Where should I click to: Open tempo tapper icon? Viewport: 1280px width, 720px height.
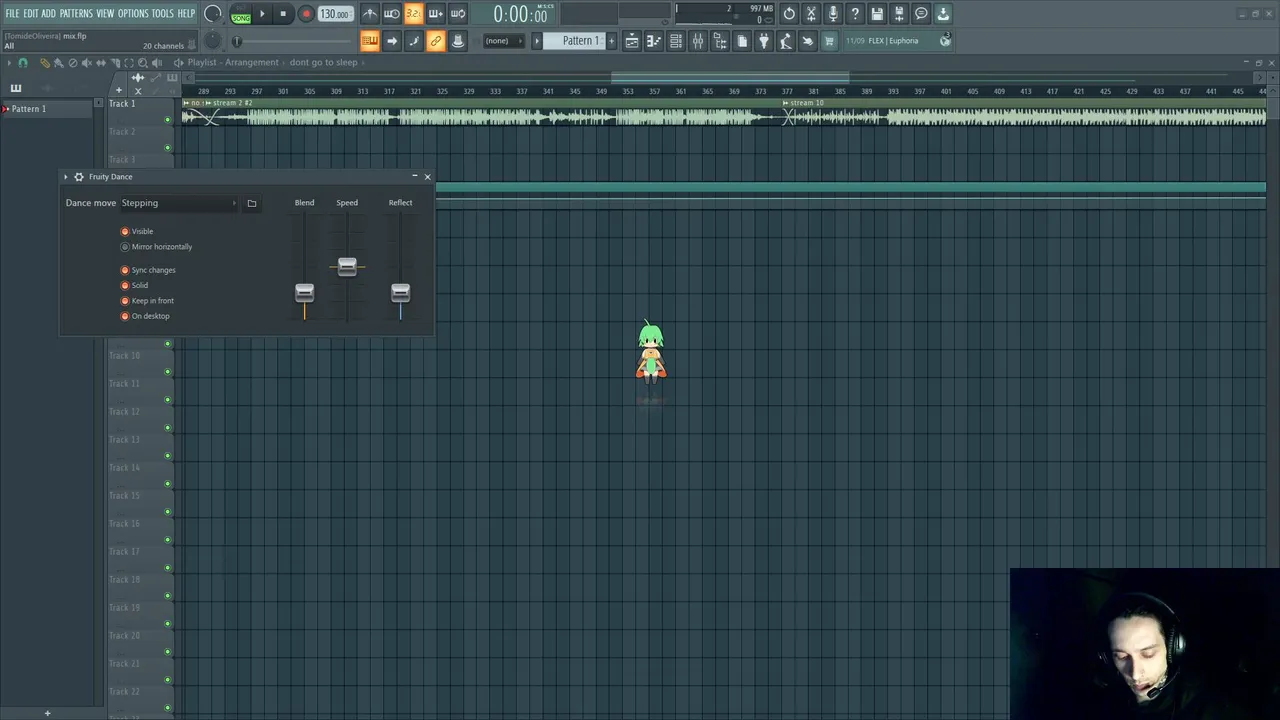pyautogui.click(x=786, y=41)
